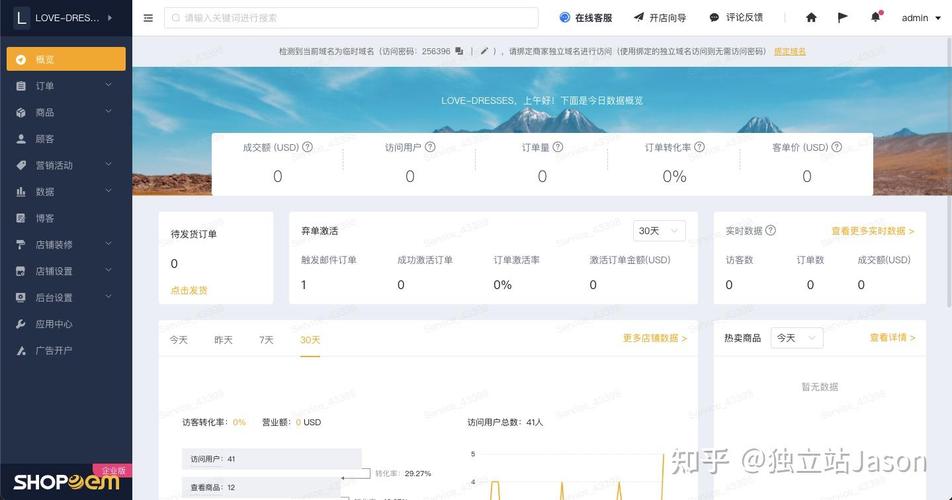
Task: Expand the 后台设置 submenu chevron
Action: click(108, 297)
